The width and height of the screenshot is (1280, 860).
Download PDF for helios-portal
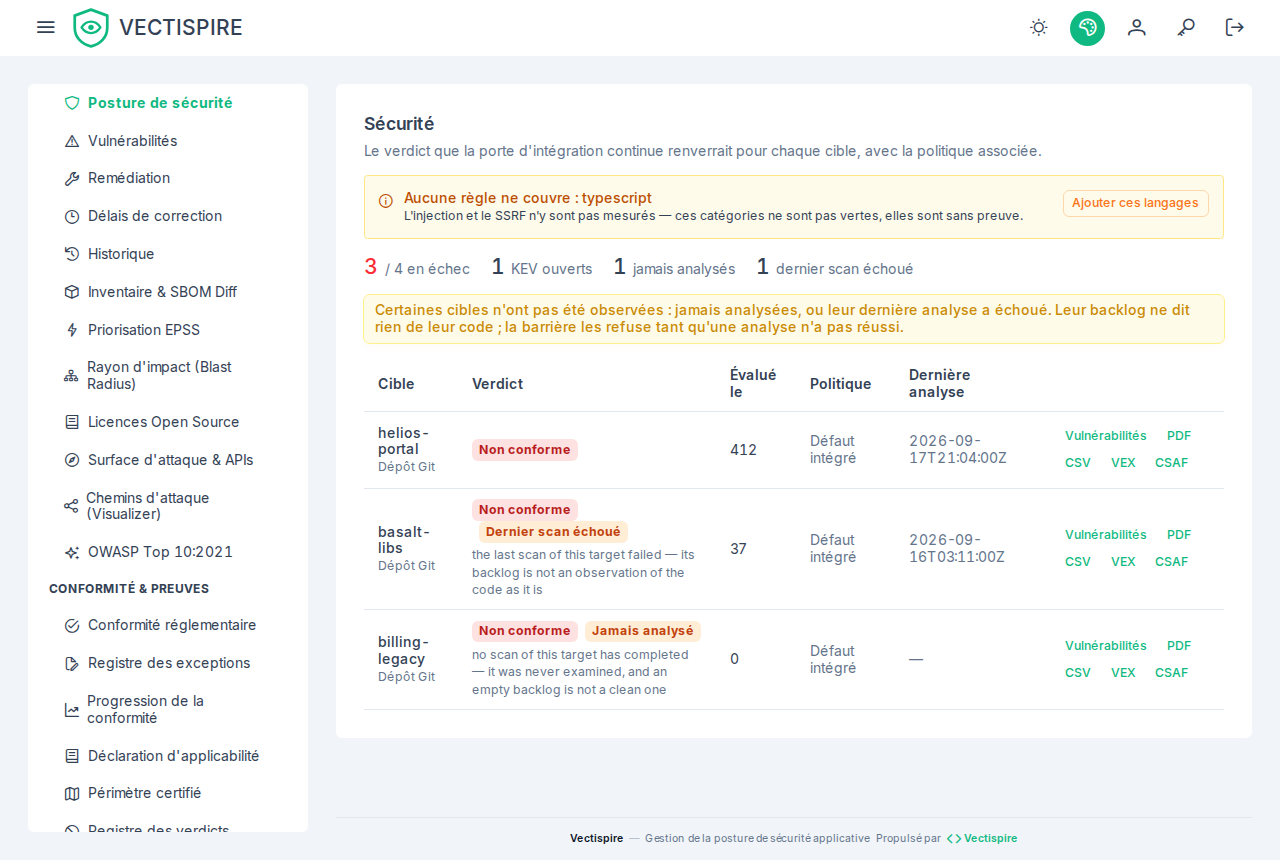[x=1179, y=436]
